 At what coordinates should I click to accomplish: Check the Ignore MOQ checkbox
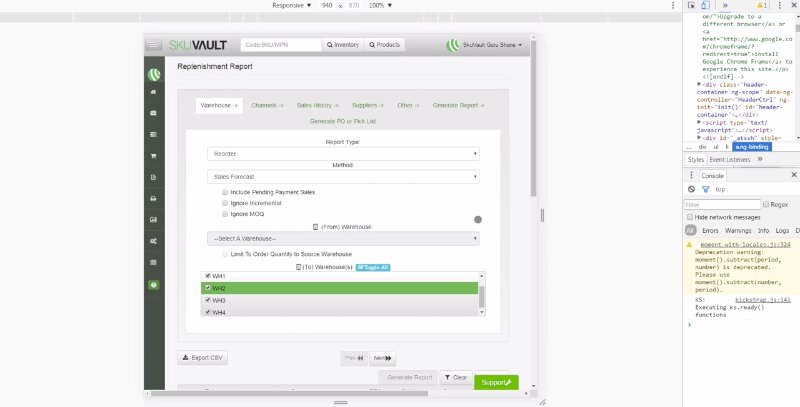(225, 213)
